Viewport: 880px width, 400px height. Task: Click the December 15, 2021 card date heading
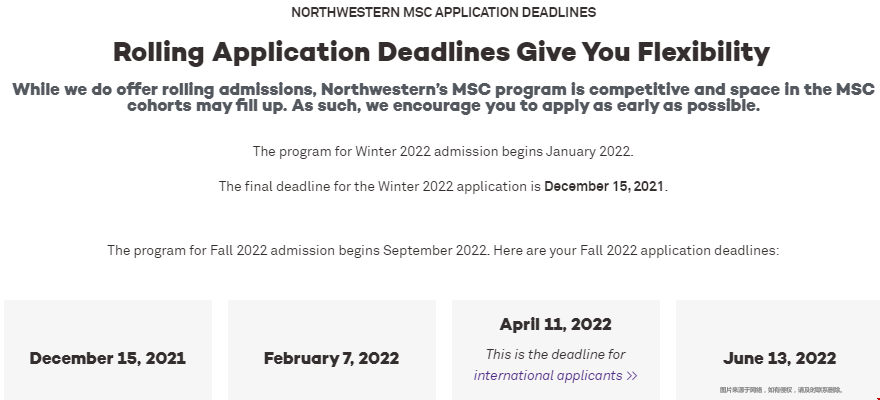coord(108,358)
